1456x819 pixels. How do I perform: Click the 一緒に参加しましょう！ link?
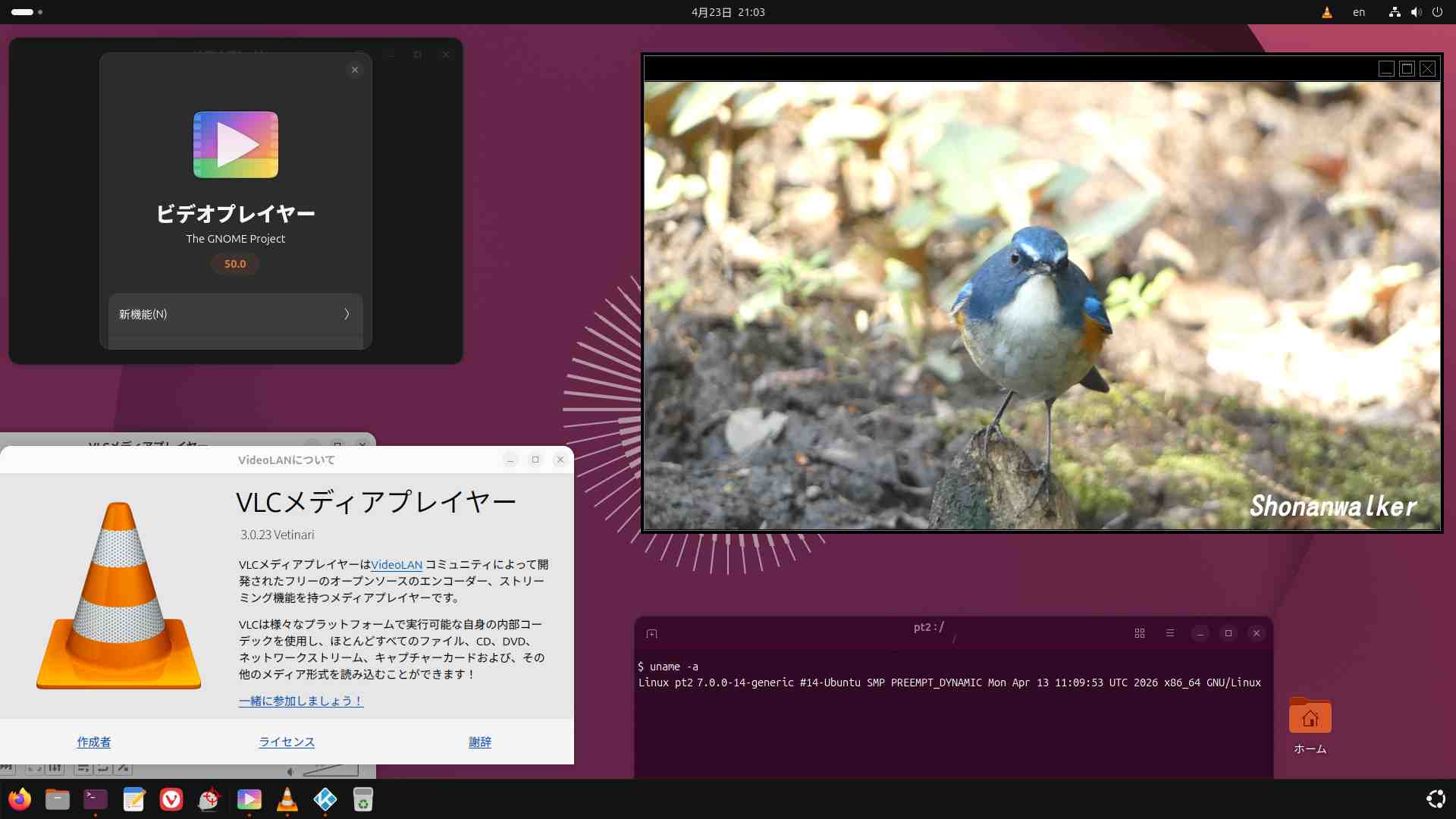[x=301, y=701]
